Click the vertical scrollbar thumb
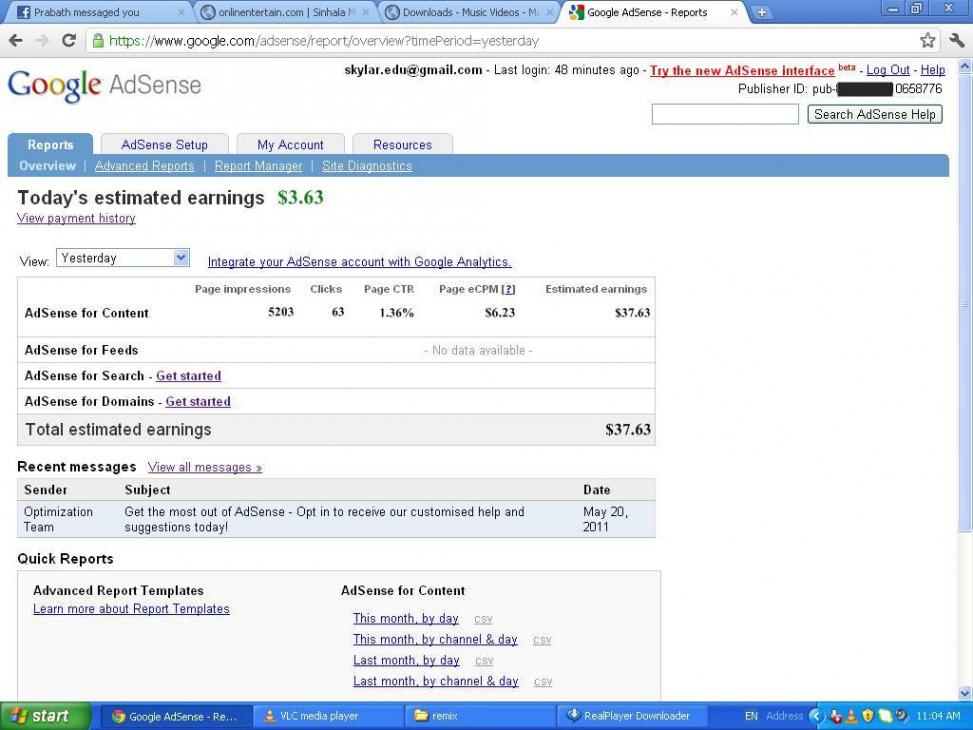Image resolution: width=973 pixels, height=730 pixels. pyautogui.click(x=966, y=302)
